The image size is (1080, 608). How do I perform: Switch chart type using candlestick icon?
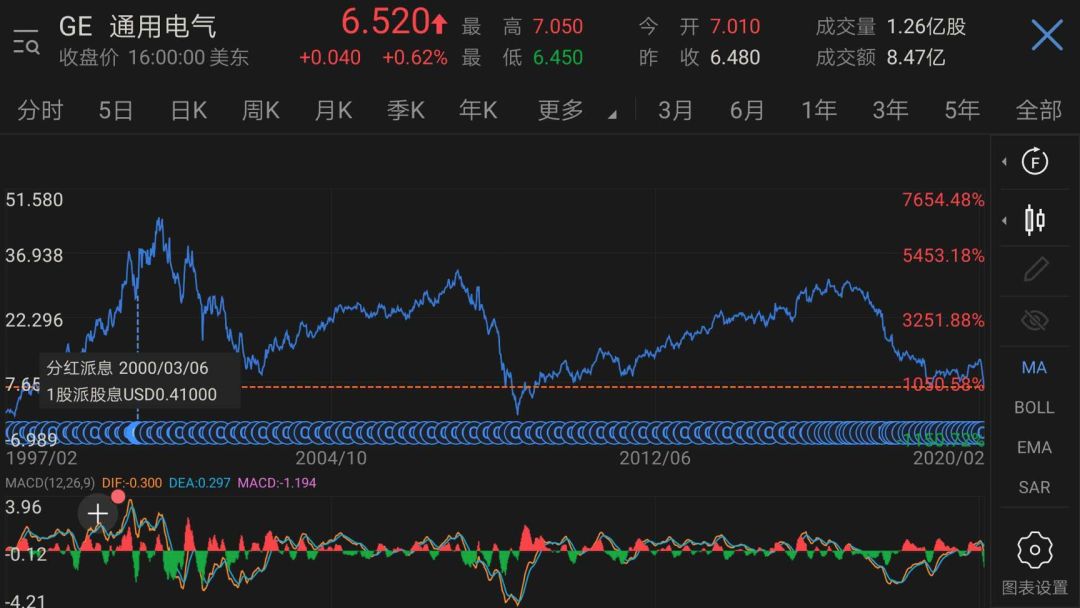1035,220
